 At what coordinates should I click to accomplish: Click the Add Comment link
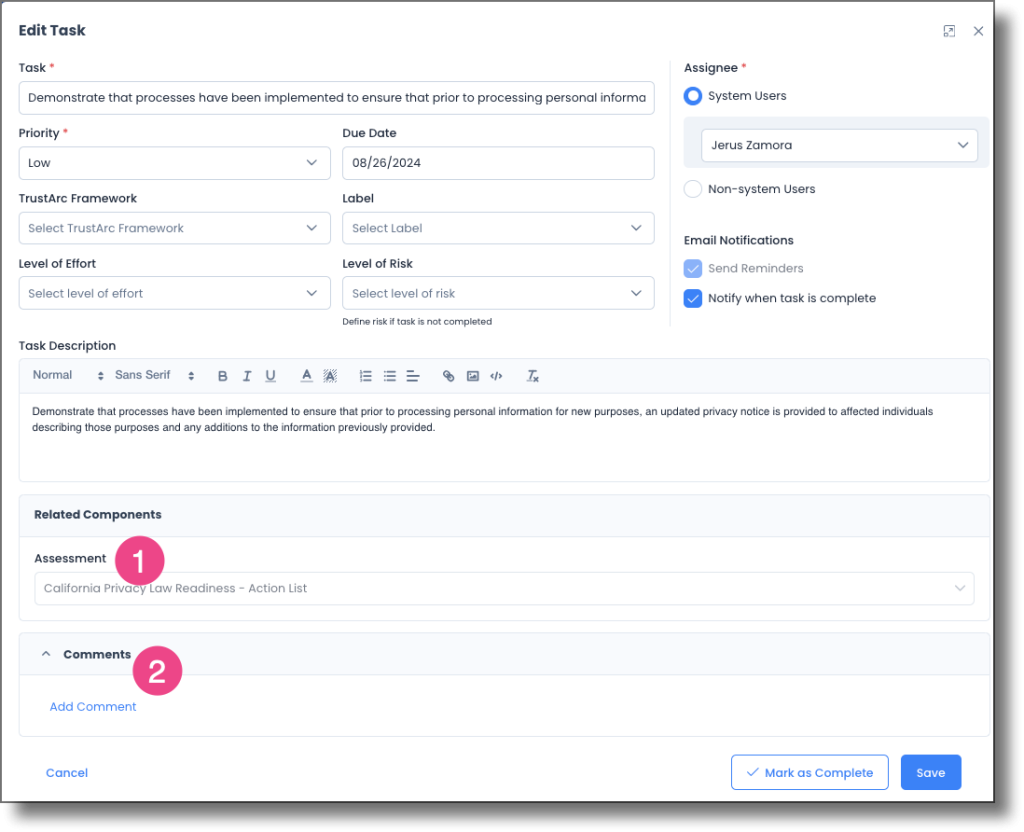click(92, 706)
